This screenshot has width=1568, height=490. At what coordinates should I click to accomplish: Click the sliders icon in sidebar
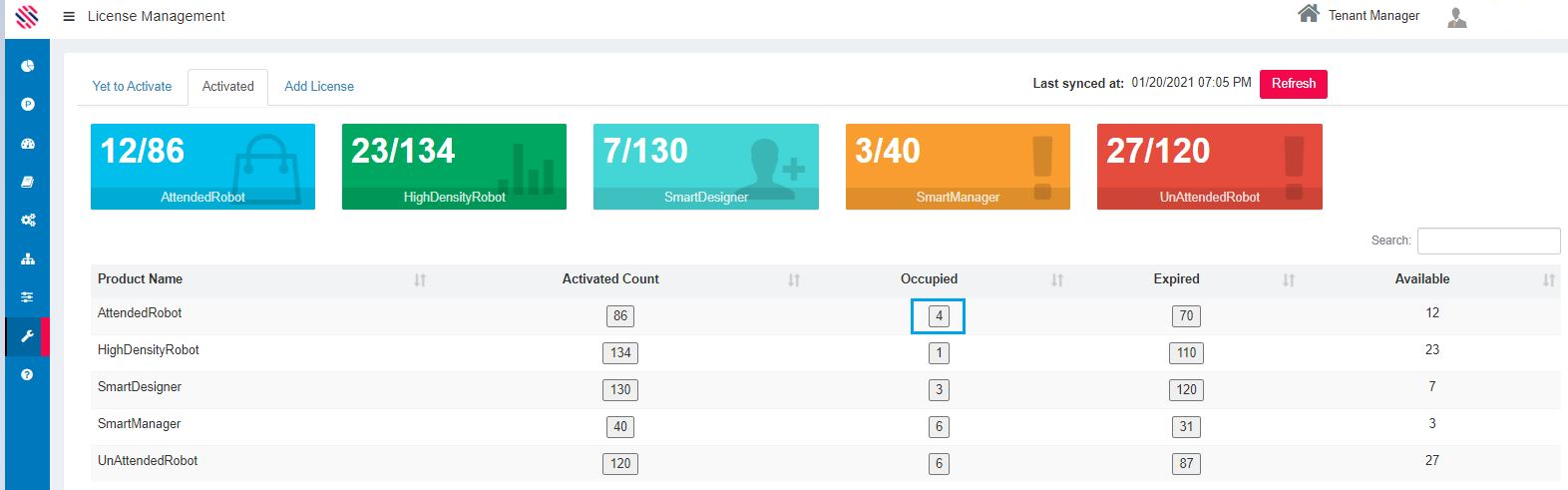pos(28,297)
